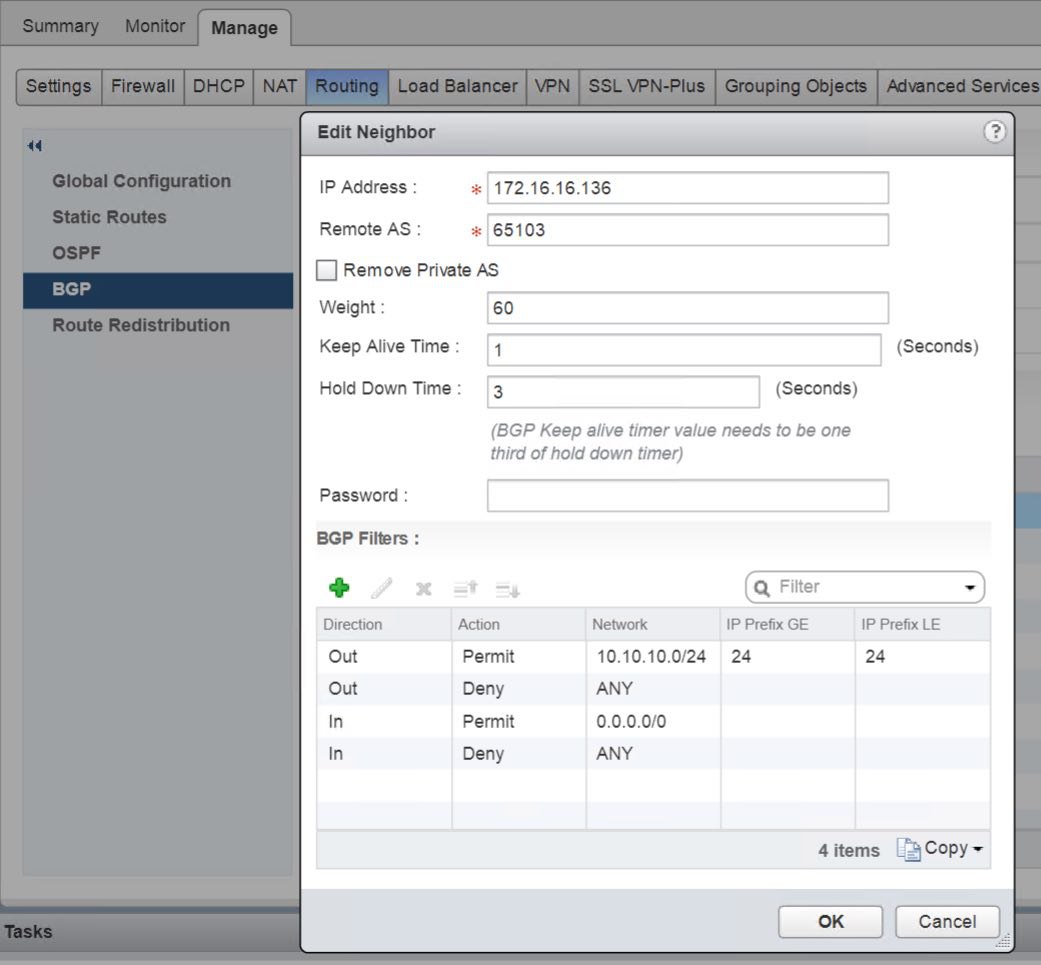Expand the Filter box dropdown arrow
The image size is (1041, 965).
coord(970,587)
